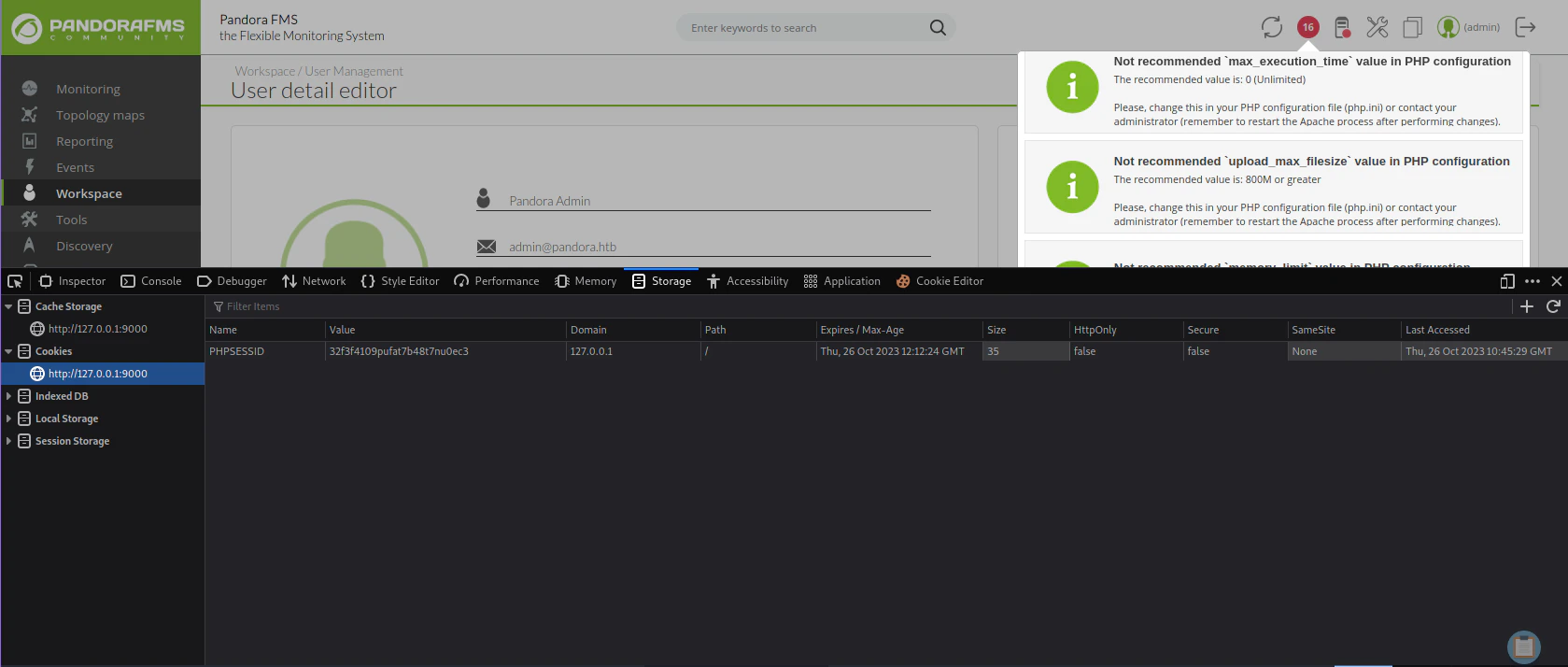Open the Cookie Editor tab
Viewport: 1568px width, 667px height.
[x=939, y=281]
